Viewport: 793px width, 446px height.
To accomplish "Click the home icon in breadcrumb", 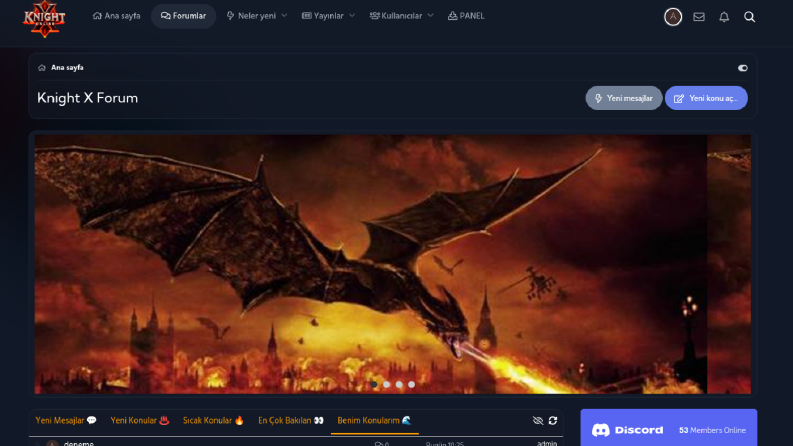I will pyautogui.click(x=42, y=68).
